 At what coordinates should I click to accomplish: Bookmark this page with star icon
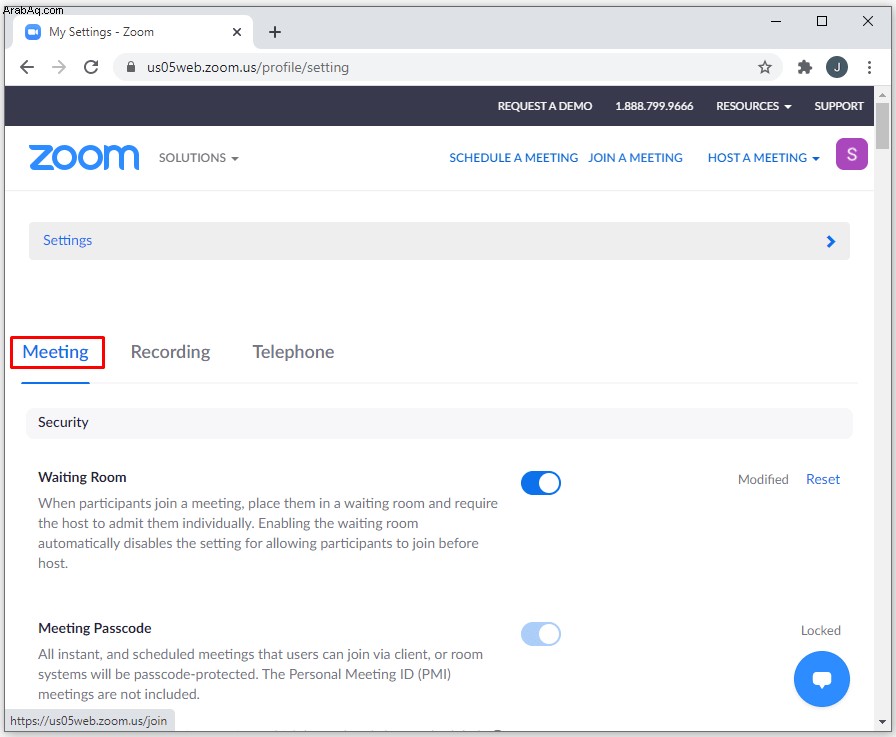pyautogui.click(x=765, y=67)
